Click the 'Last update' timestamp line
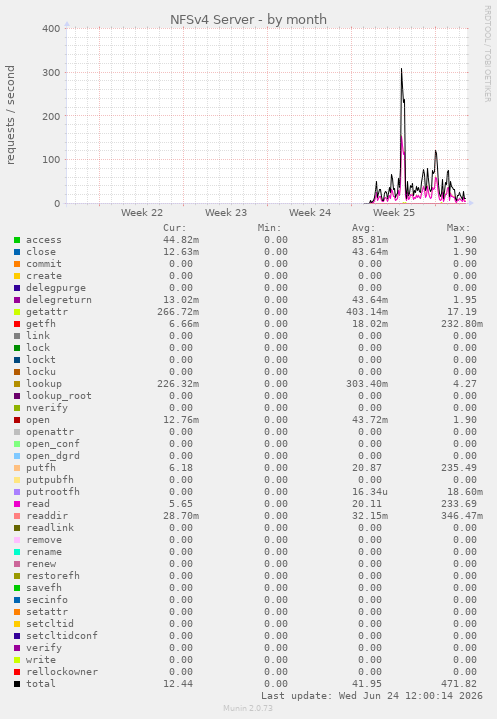The image size is (497, 719). click(x=372, y=696)
